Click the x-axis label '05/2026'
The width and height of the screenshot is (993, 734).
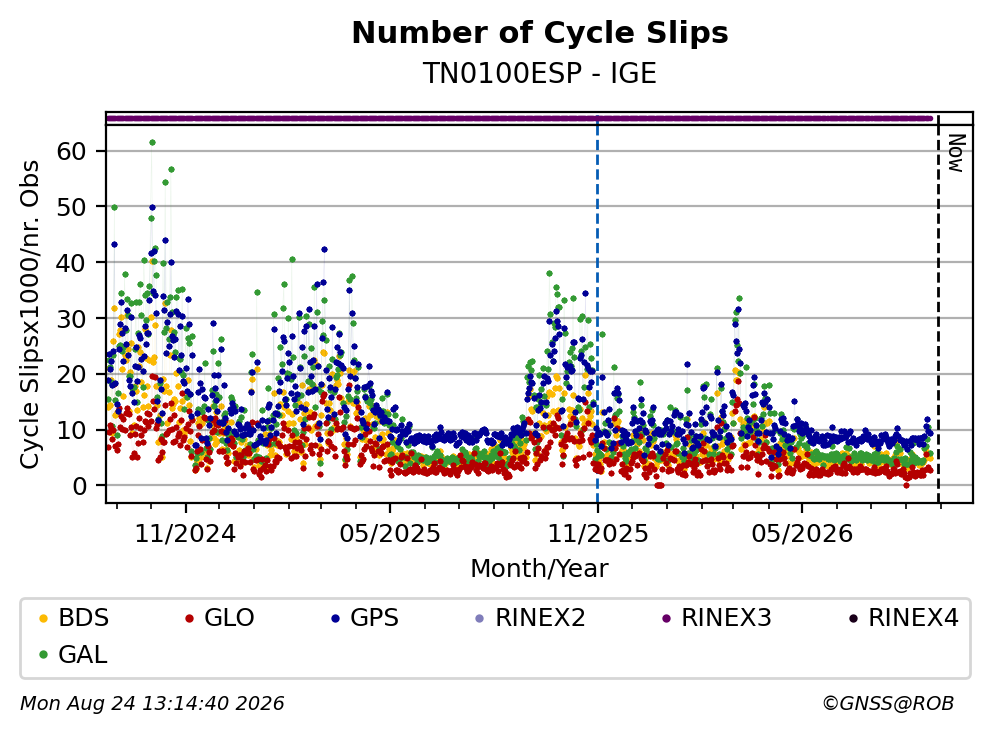802,534
